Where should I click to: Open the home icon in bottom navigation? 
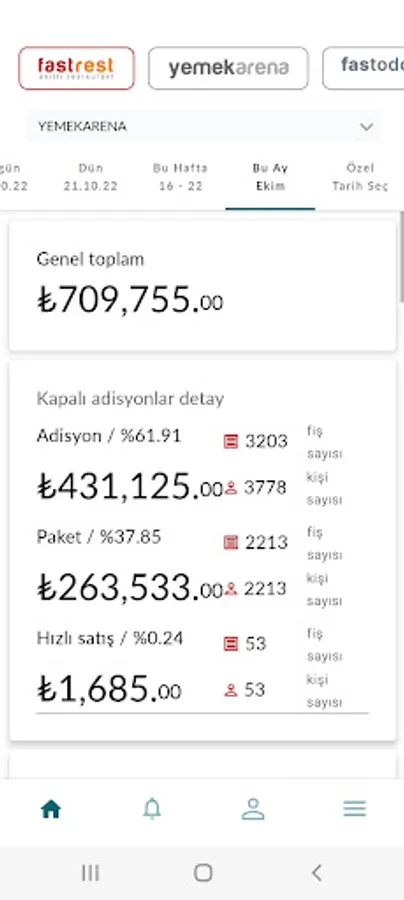point(51,809)
